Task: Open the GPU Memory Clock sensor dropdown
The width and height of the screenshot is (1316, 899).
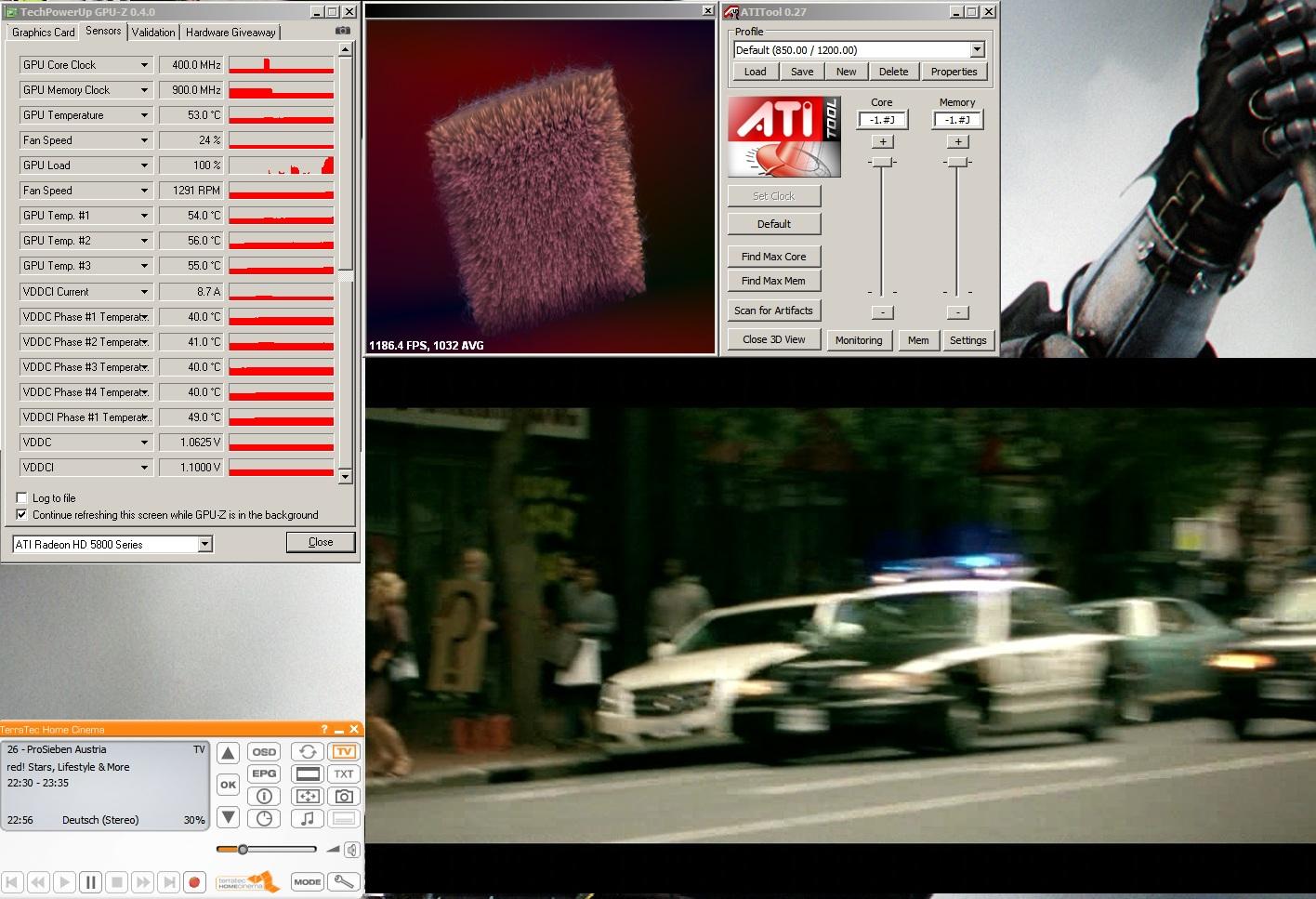Action: (x=144, y=90)
